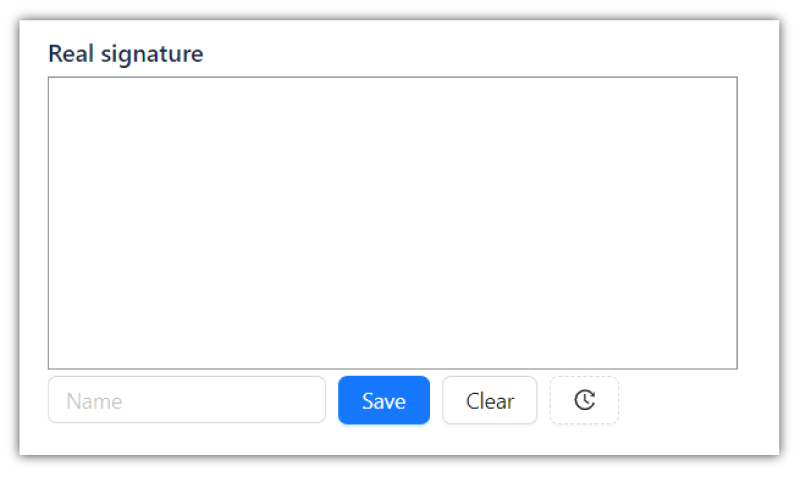Focus the Name input field
This screenshot has width=801, height=478.
point(187,400)
